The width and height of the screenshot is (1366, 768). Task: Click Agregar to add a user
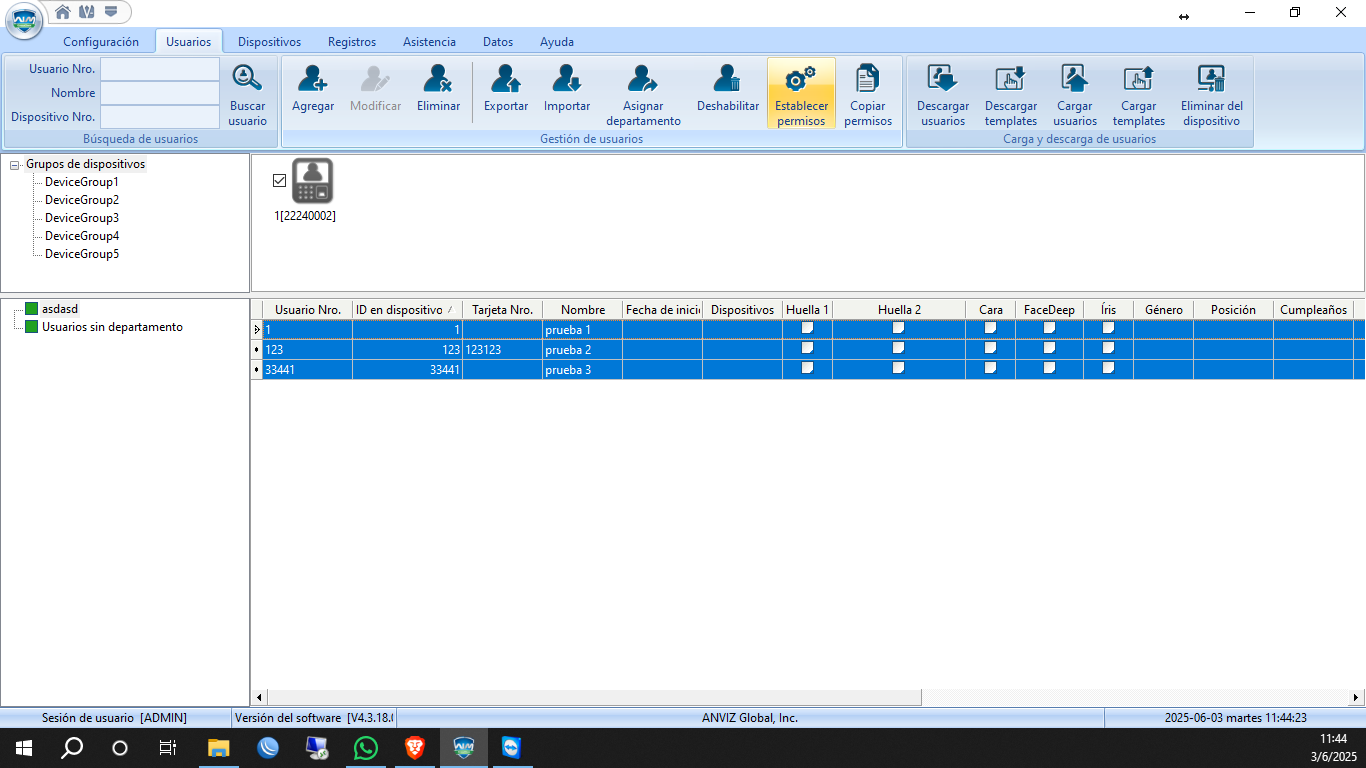[x=313, y=78]
